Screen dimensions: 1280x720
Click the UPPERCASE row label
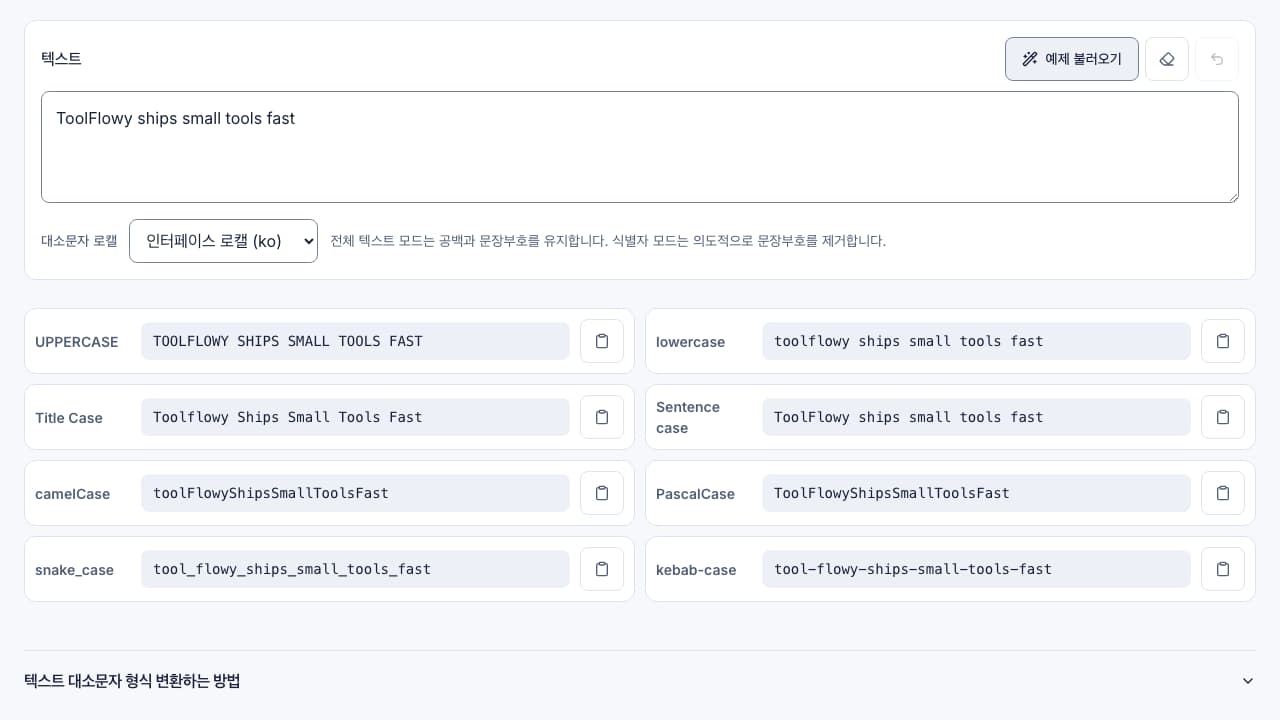pyautogui.click(x=77, y=342)
